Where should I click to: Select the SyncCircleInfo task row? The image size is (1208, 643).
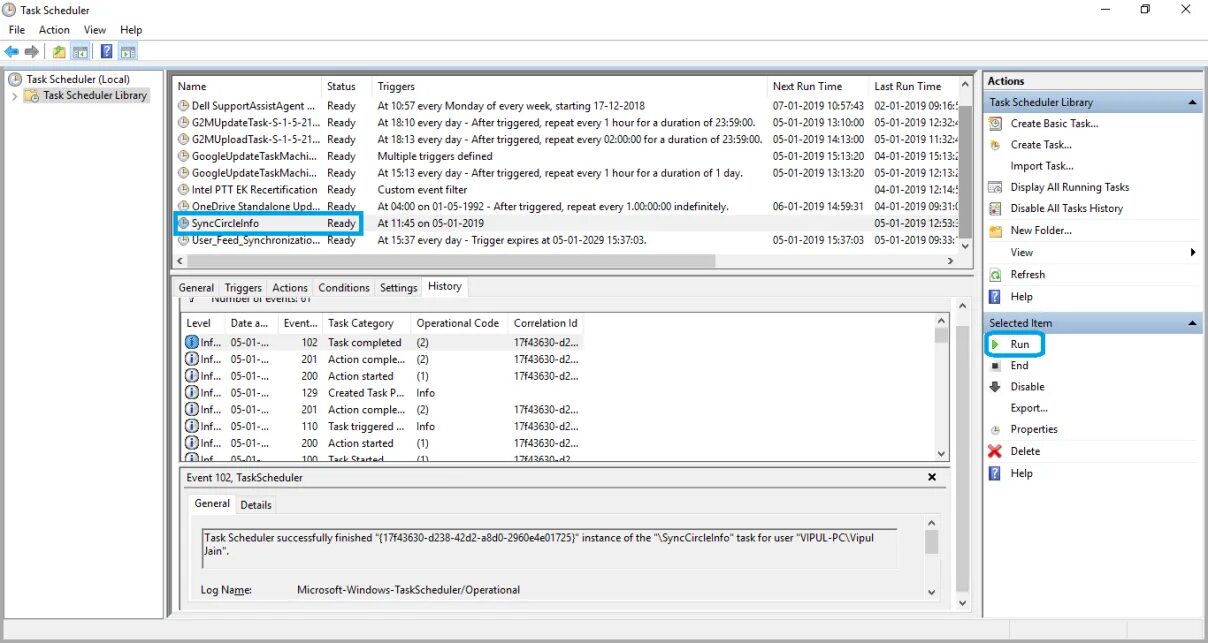click(566, 223)
